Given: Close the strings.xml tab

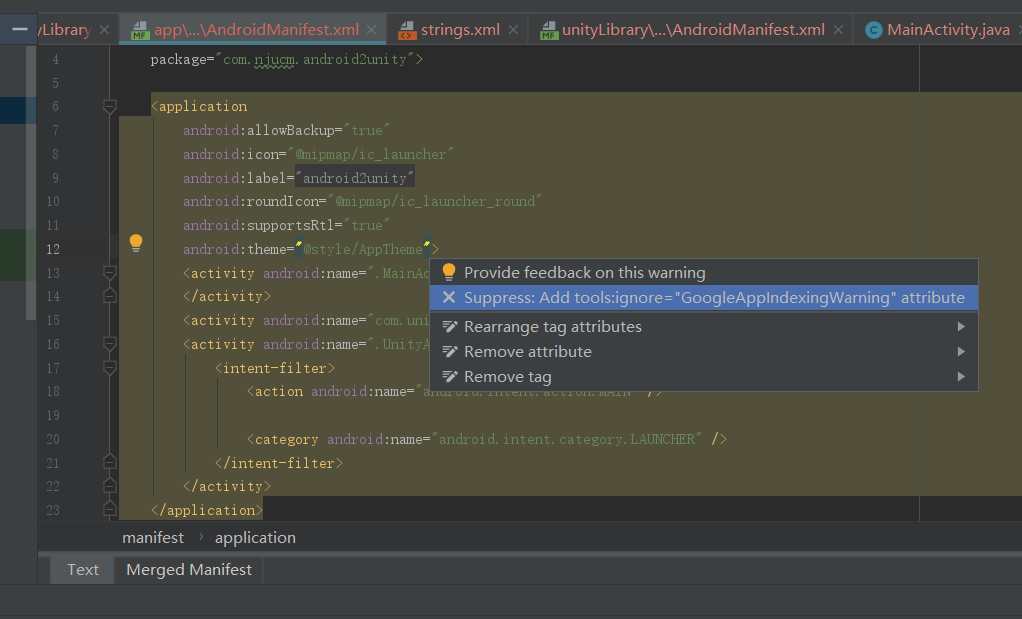Looking at the screenshot, I should tap(514, 30).
